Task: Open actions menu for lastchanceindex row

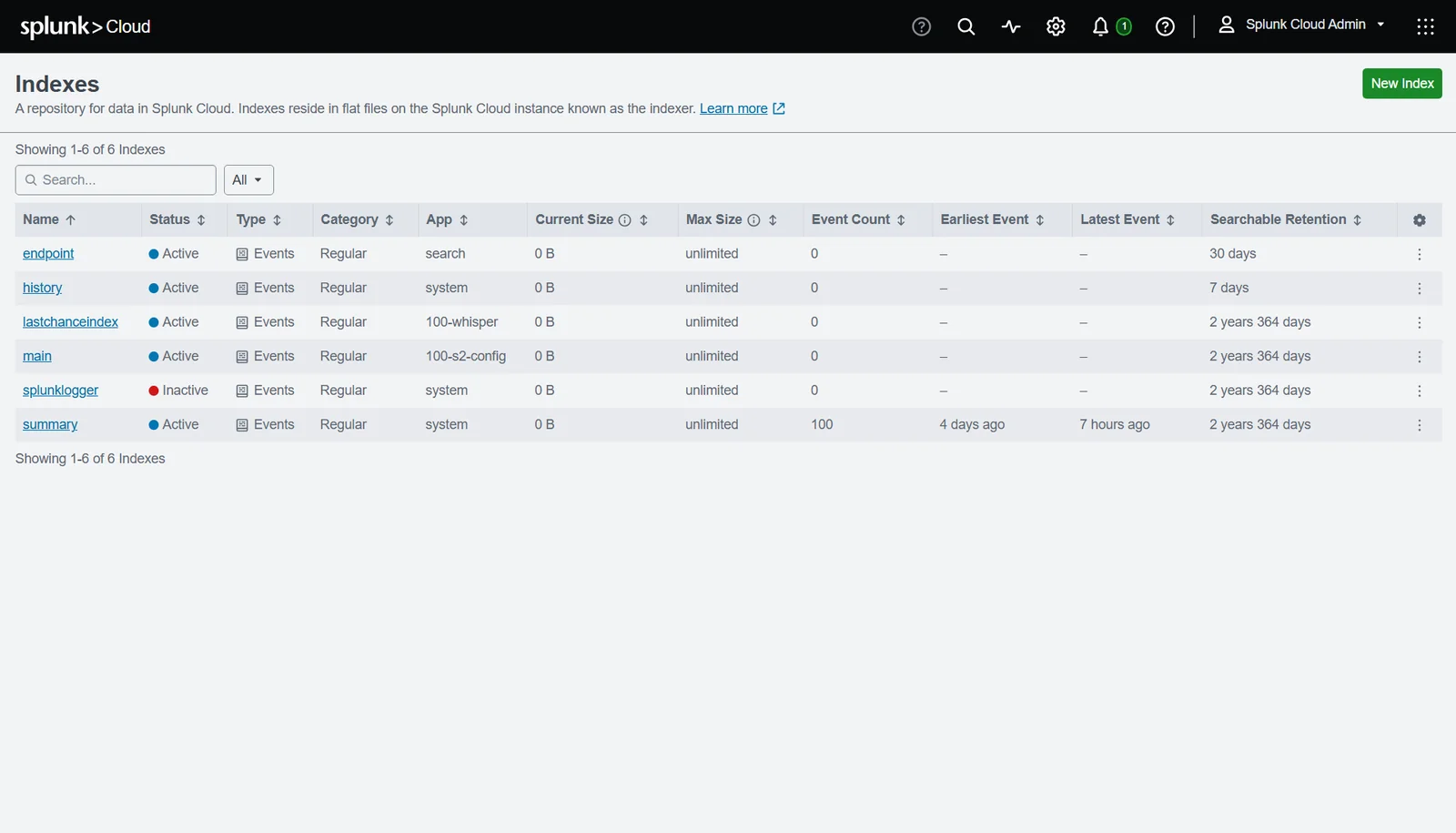Action: 1419,322
